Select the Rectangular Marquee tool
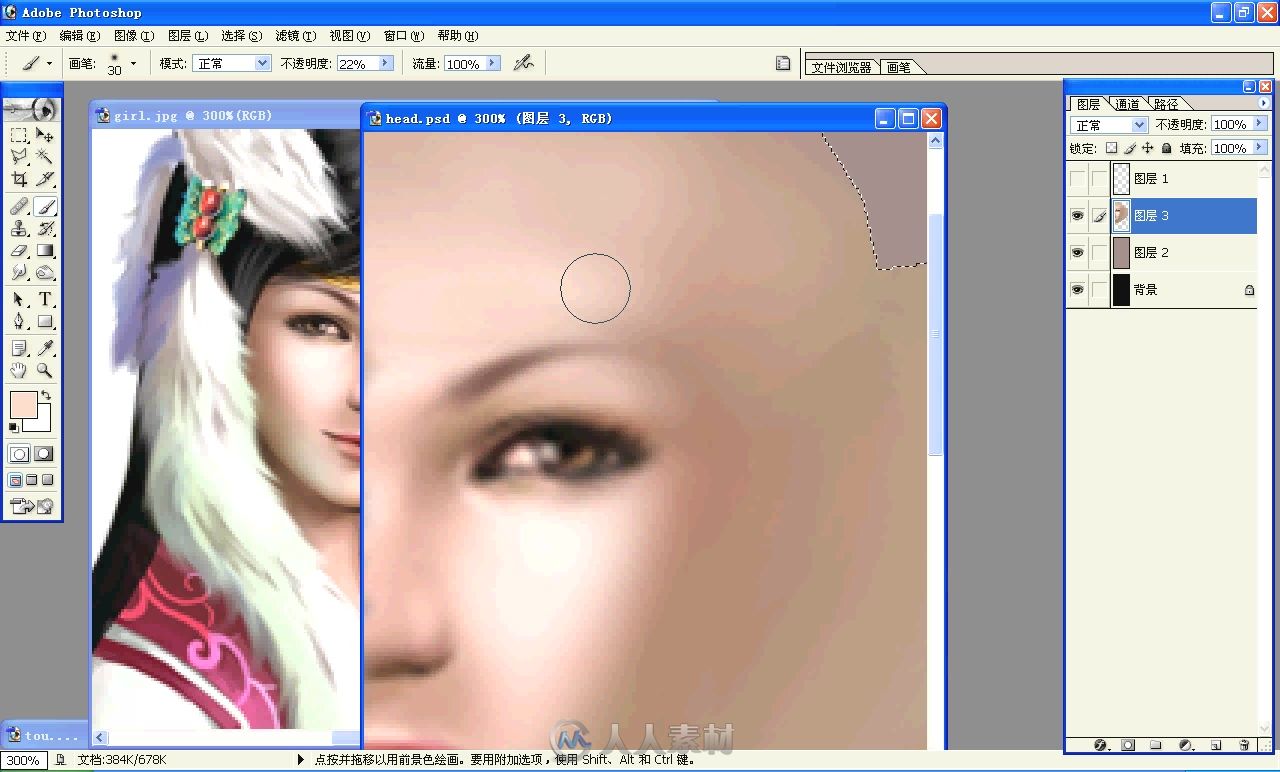This screenshot has width=1280, height=772. pos(19,135)
